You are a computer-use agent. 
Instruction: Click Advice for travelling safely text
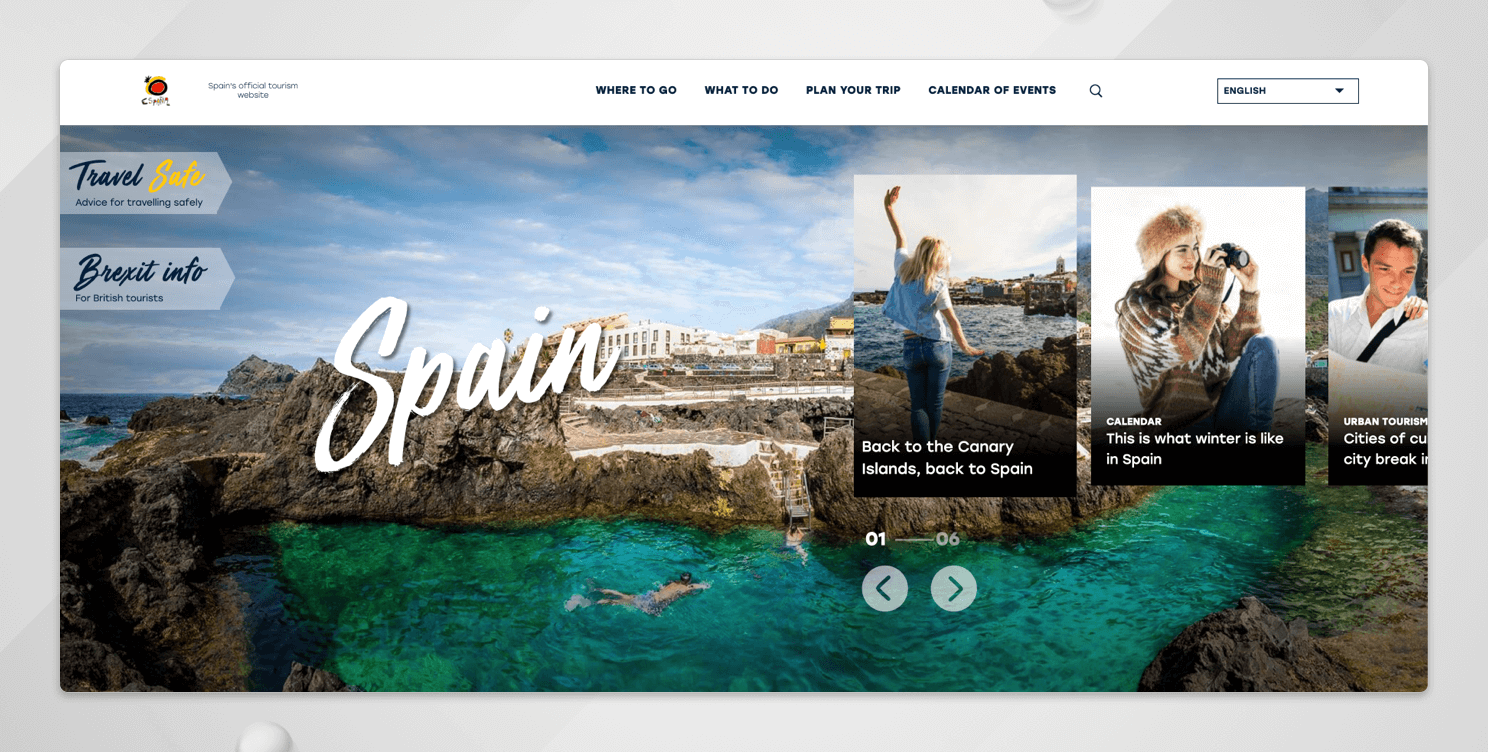[x=137, y=201]
